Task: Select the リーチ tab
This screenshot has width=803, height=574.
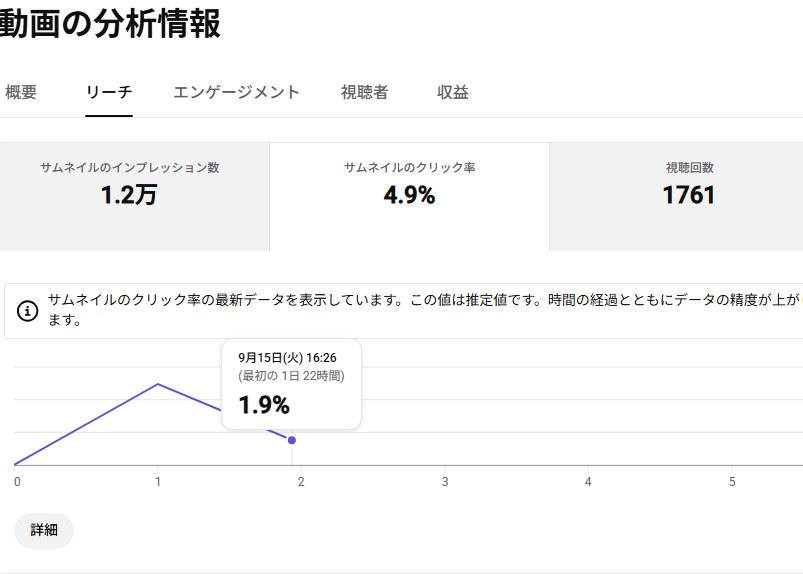Action: [109, 93]
